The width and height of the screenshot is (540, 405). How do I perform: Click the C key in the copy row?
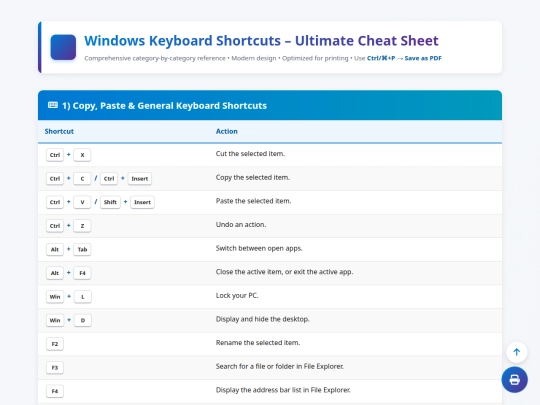coord(82,179)
